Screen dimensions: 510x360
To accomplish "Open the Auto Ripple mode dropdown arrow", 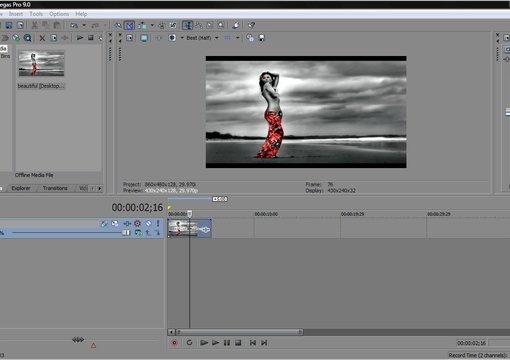I will pos(152,25).
